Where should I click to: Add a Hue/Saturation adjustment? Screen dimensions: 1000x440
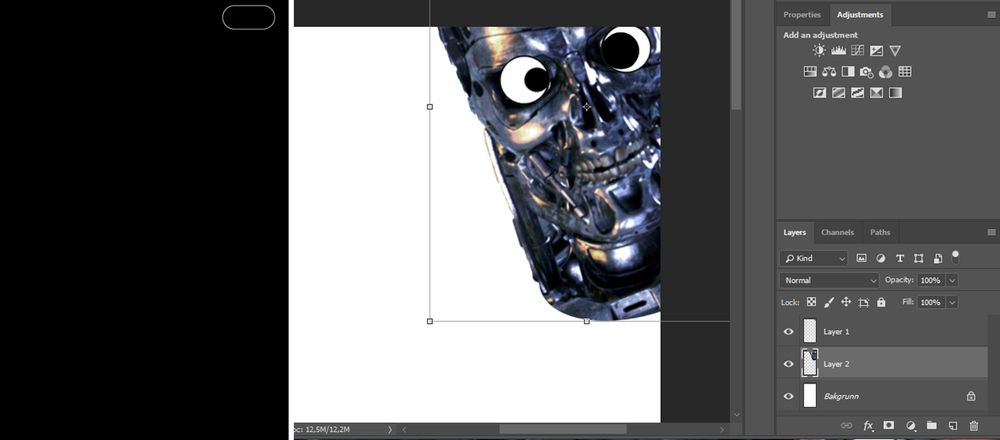coord(810,71)
